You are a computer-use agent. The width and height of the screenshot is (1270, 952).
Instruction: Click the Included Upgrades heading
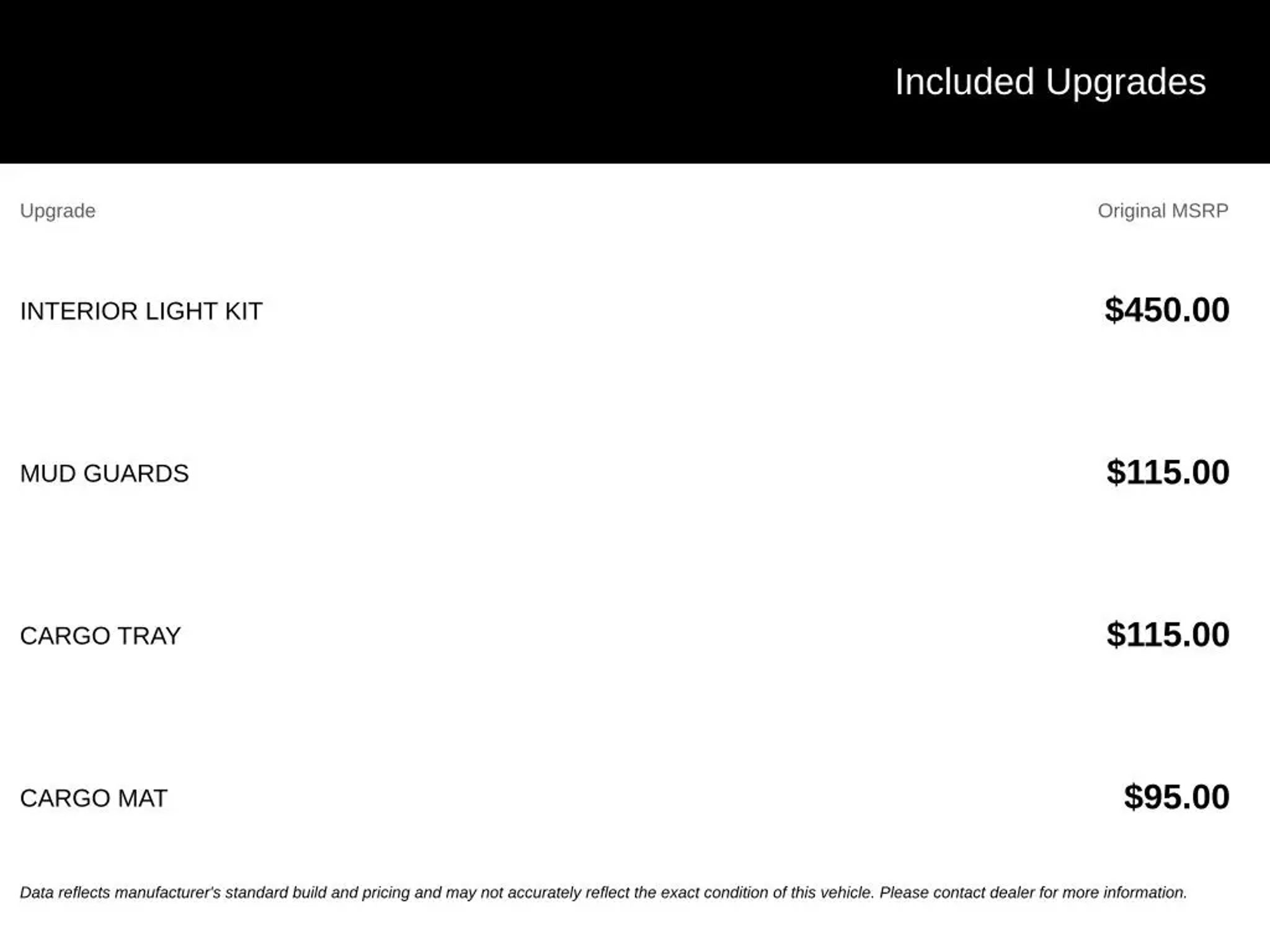click(x=1050, y=82)
